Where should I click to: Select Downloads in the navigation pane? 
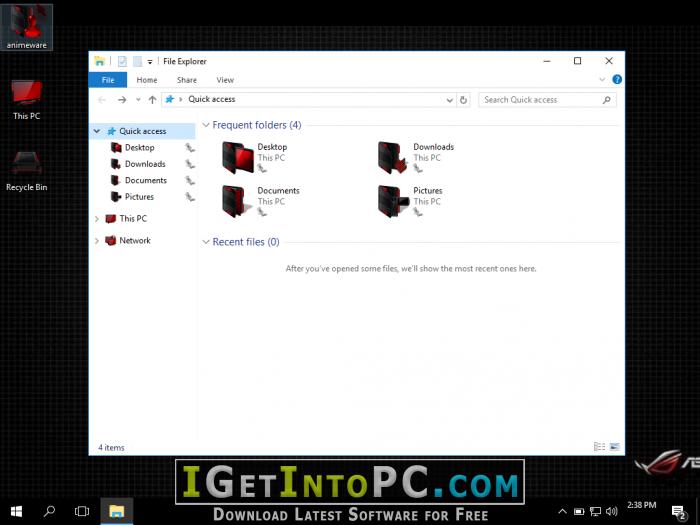[x=145, y=164]
